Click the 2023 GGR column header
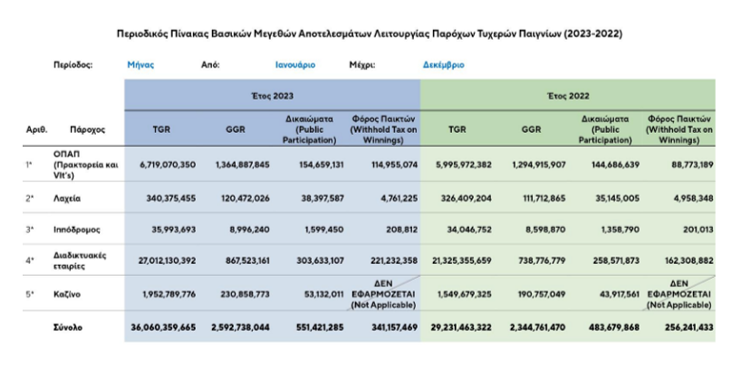This screenshot has height=392, width=745. pos(235,129)
